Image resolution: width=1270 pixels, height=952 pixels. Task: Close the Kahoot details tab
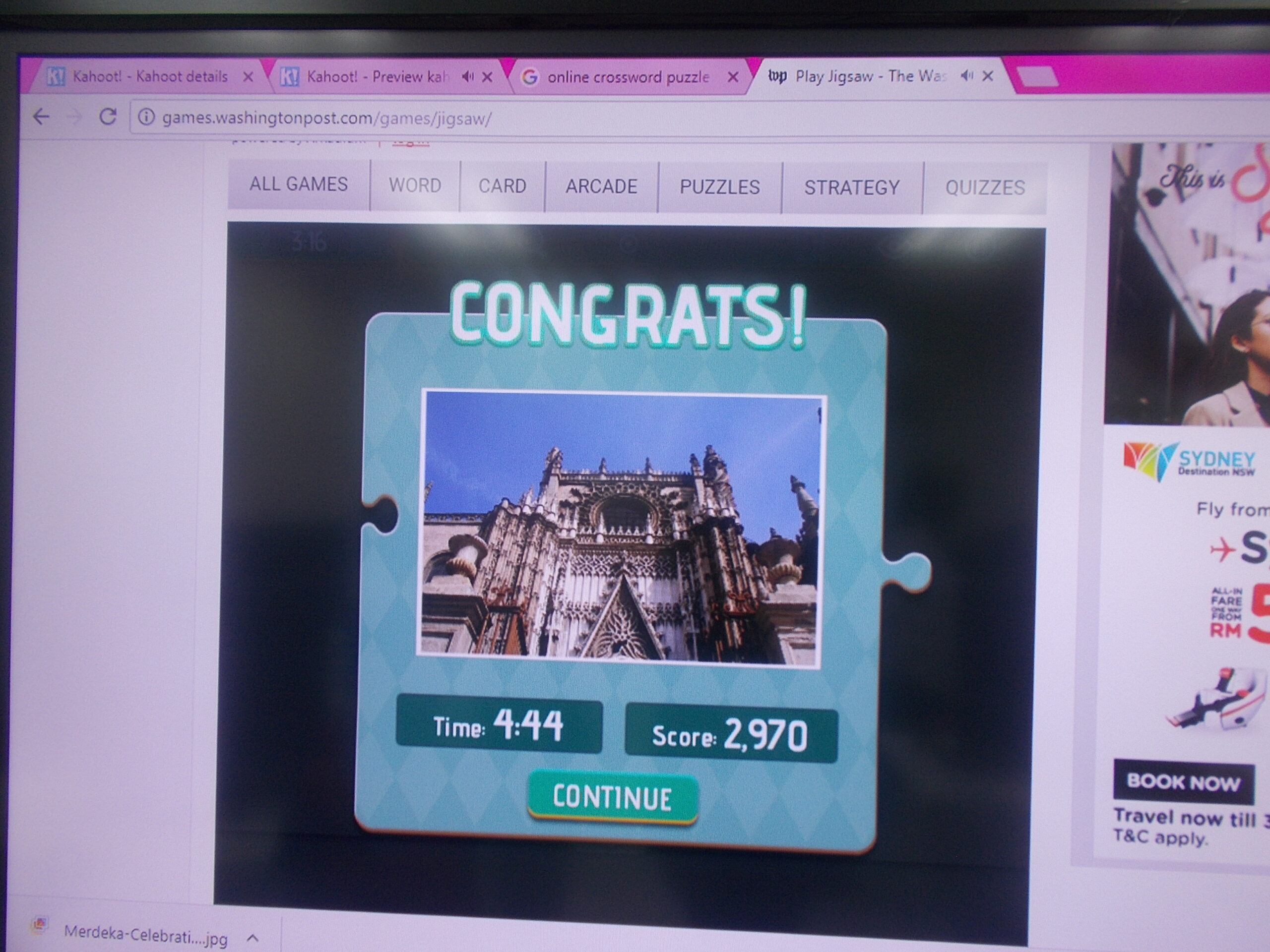(x=248, y=77)
